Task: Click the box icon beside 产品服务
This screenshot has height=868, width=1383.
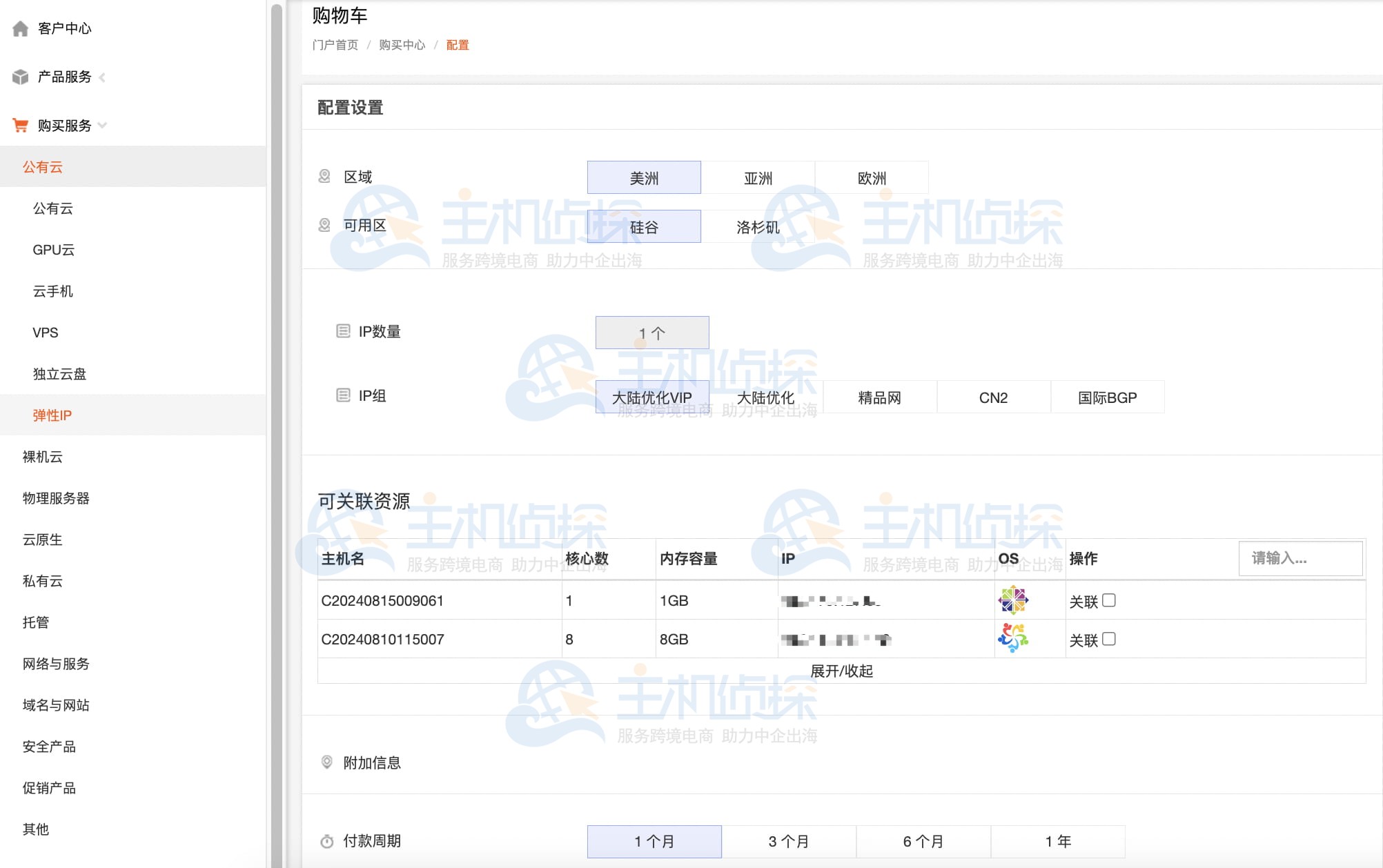Action: (19, 77)
